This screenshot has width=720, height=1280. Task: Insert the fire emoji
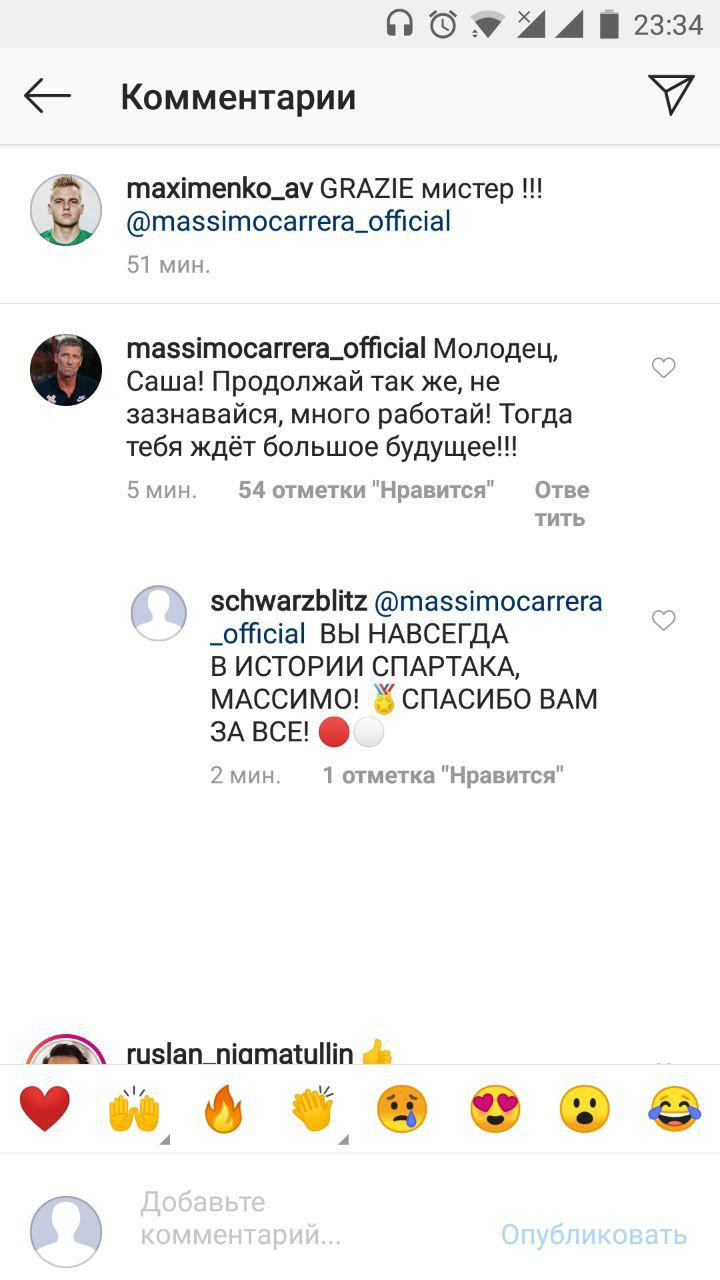point(224,1109)
